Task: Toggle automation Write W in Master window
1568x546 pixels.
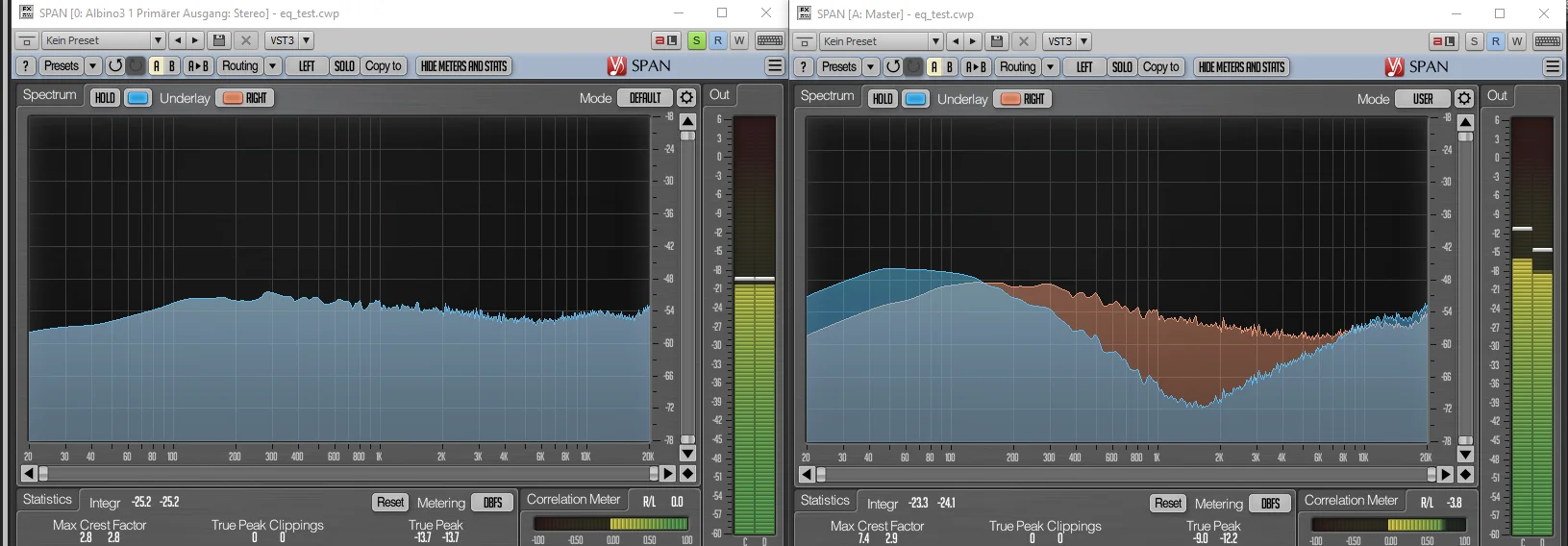Action: (1517, 41)
